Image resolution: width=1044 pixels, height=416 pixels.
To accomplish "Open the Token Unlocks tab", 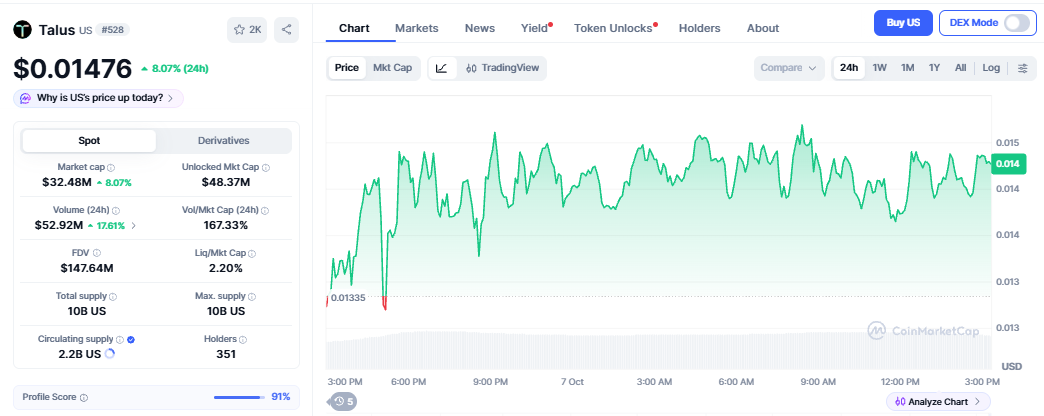I will [x=613, y=28].
